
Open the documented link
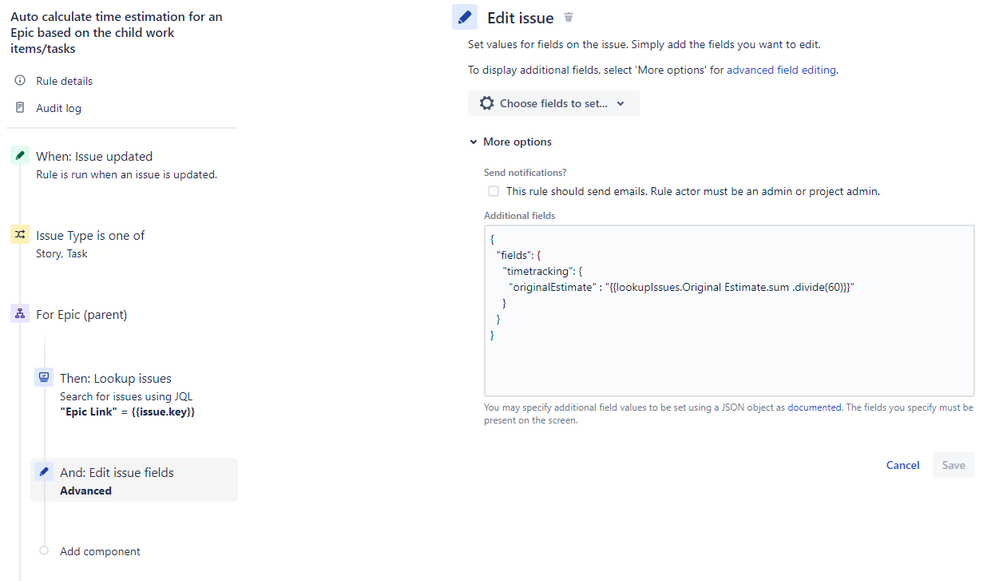pos(814,407)
